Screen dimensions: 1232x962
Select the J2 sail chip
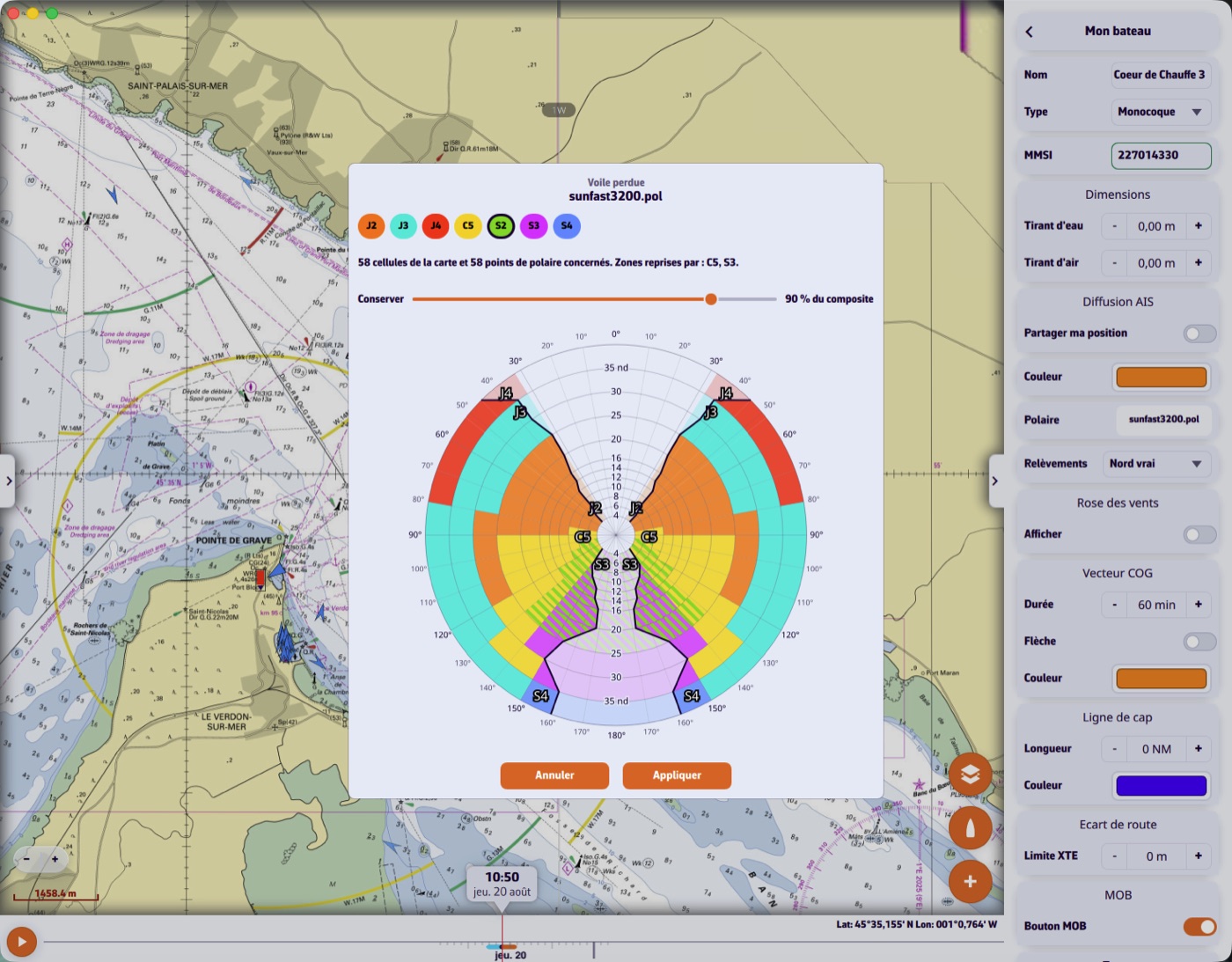(371, 226)
